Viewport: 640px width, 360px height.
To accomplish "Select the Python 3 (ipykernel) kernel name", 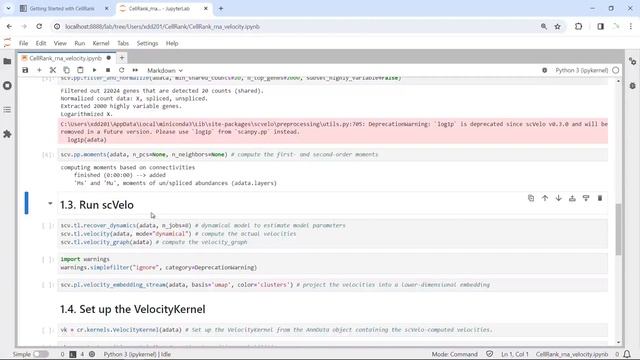I will coord(581,70).
